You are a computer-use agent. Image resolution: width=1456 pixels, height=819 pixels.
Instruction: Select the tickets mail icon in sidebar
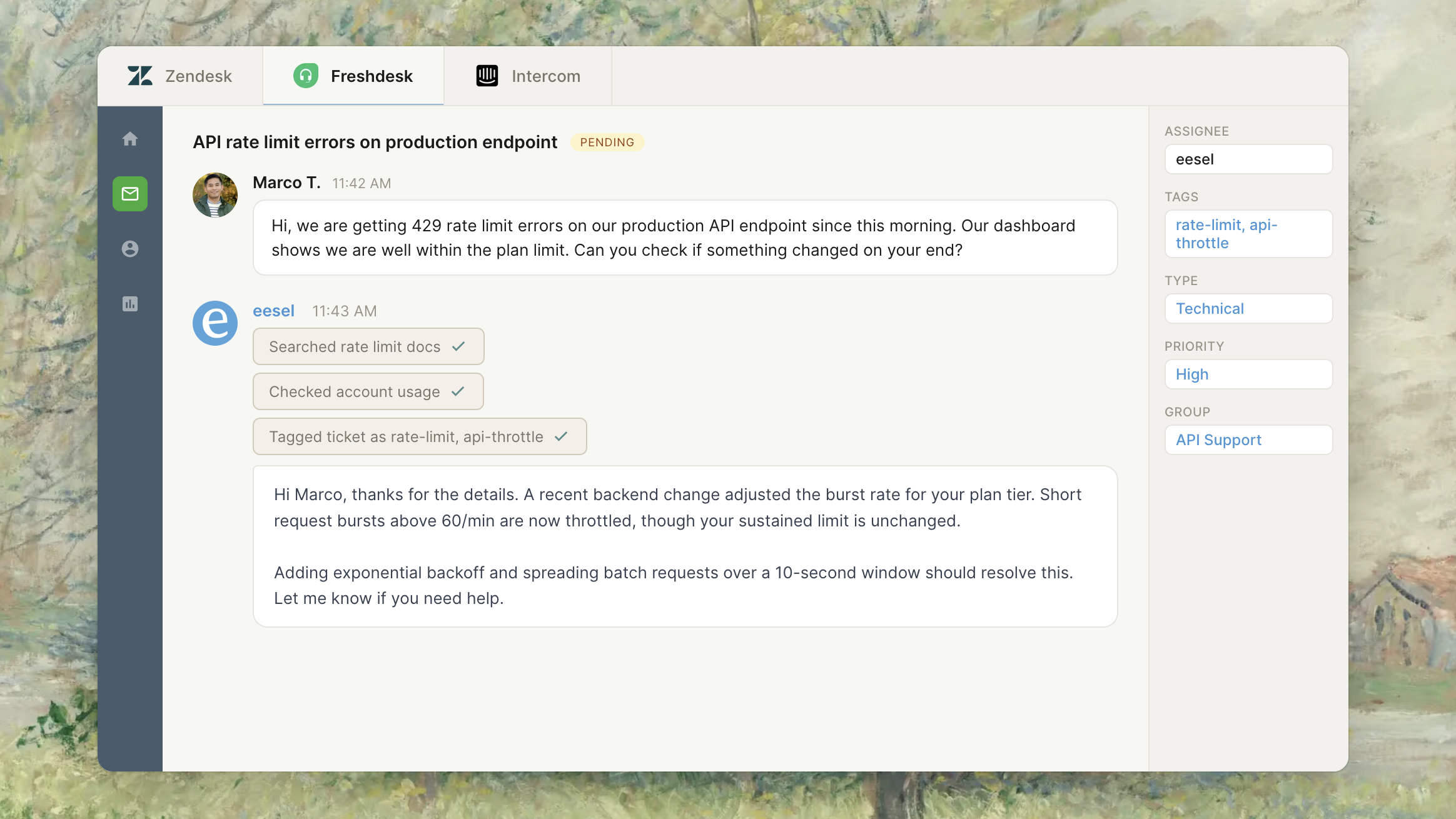click(130, 194)
